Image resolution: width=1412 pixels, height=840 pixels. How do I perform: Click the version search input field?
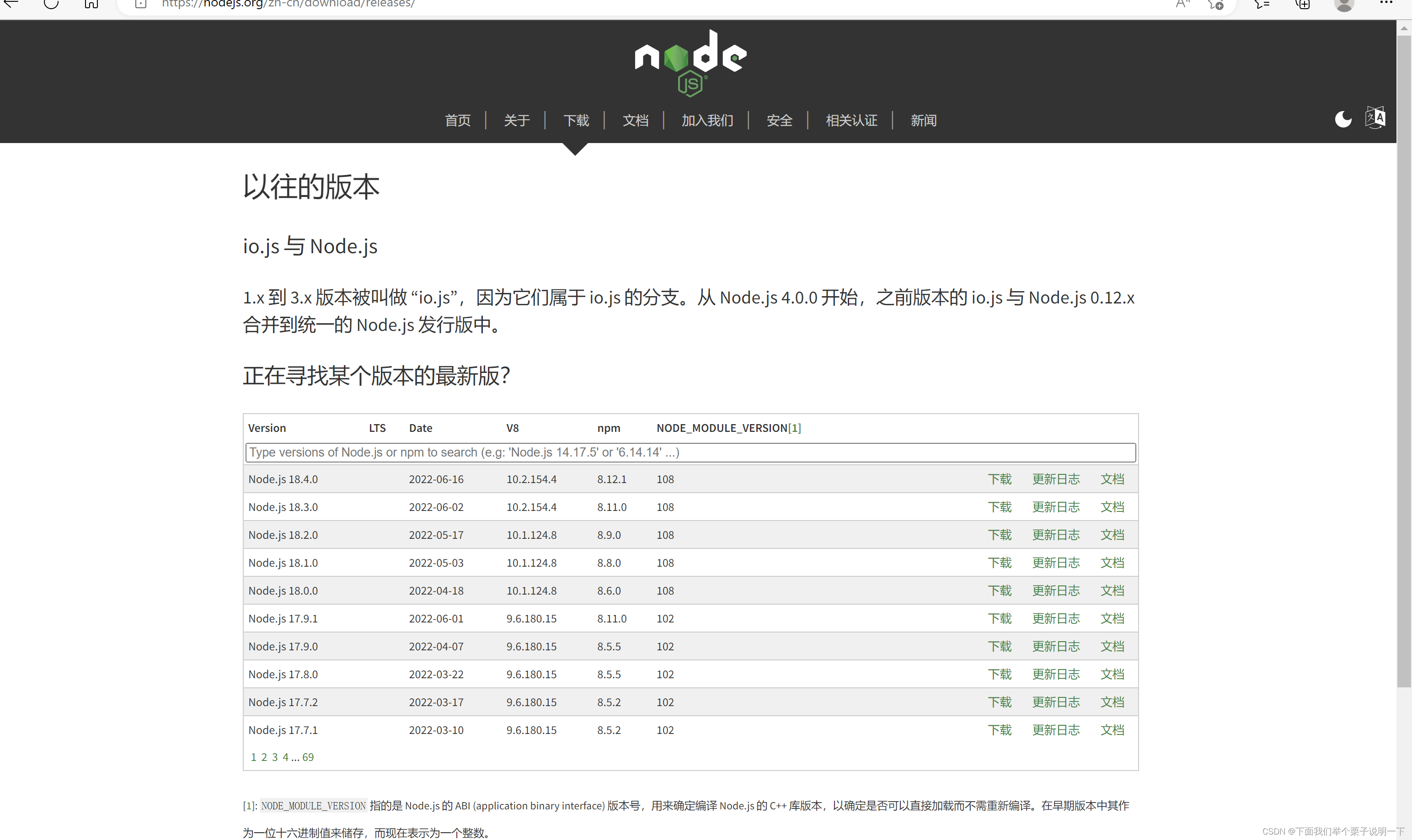[690, 452]
